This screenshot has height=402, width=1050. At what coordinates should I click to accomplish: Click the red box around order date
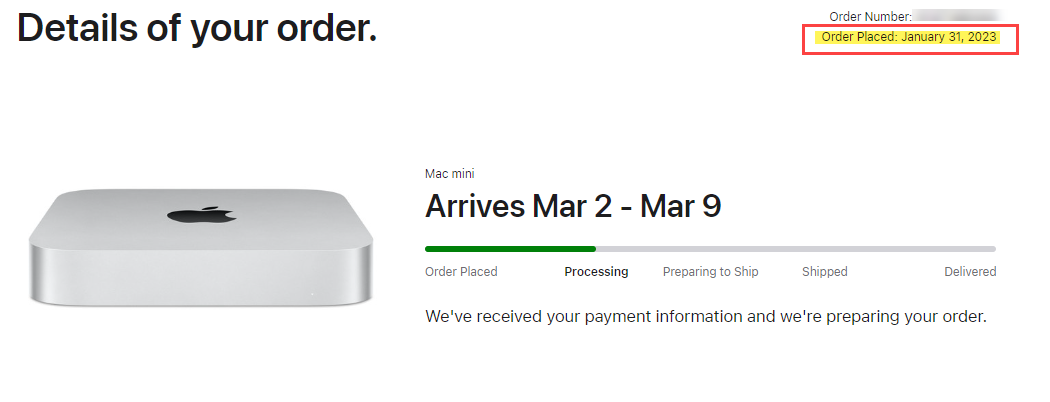point(910,40)
